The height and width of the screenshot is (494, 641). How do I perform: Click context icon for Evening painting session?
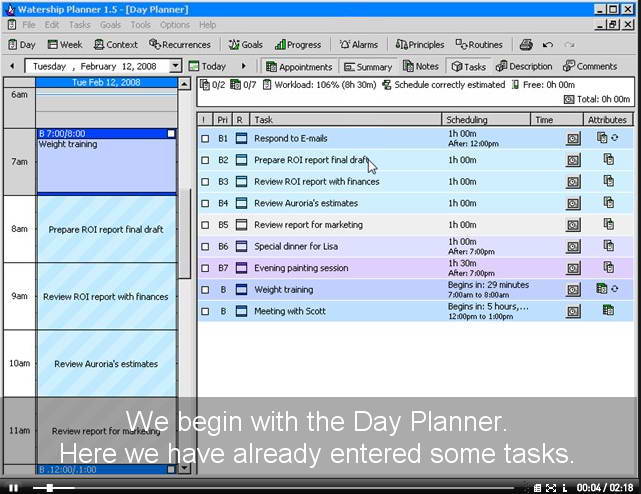tap(242, 268)
